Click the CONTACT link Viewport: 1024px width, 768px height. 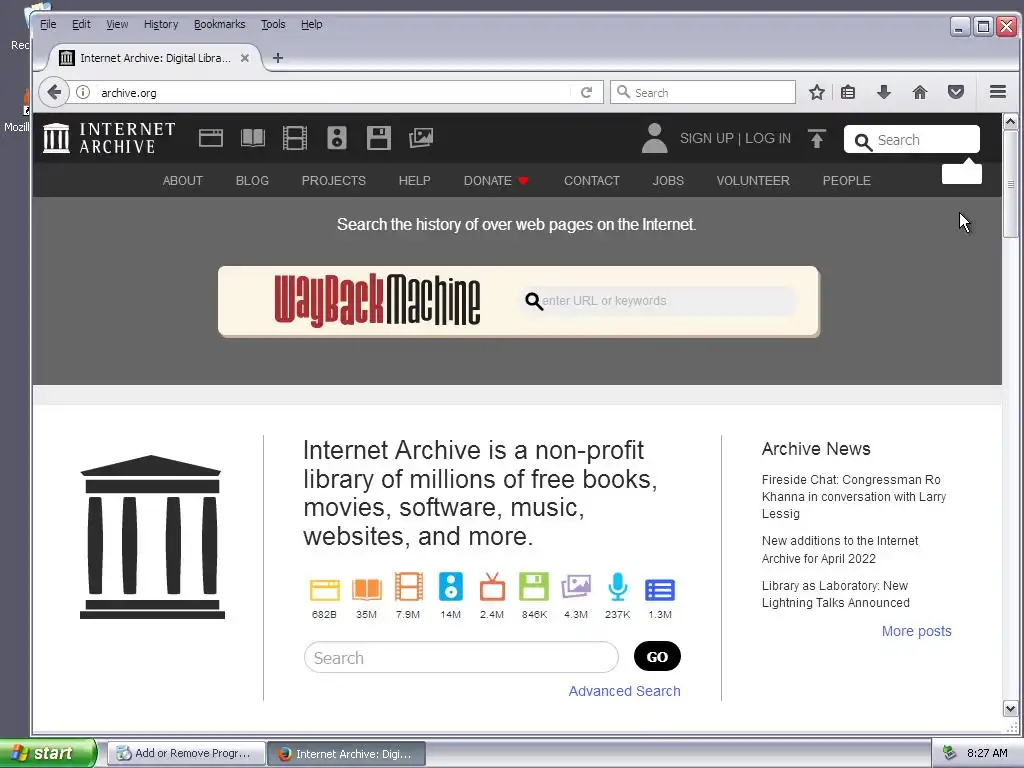click(592, 180)
